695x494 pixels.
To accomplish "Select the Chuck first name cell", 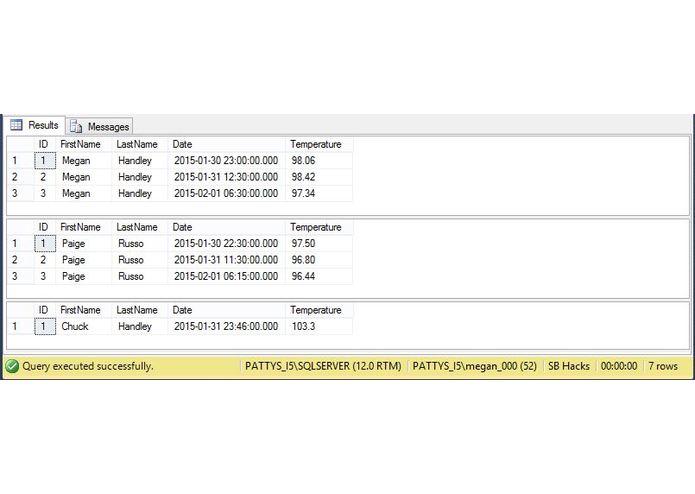I will point(84,327).
